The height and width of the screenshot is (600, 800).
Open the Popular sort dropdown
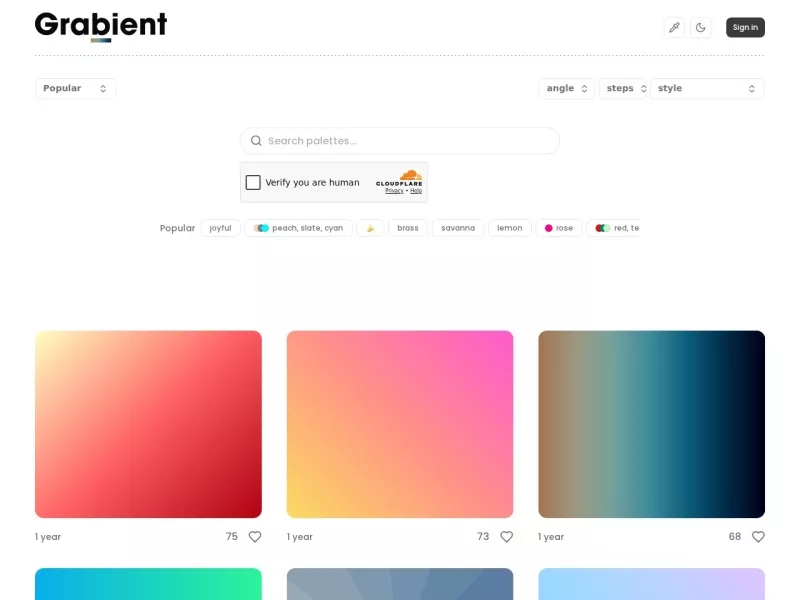(76, 88)
